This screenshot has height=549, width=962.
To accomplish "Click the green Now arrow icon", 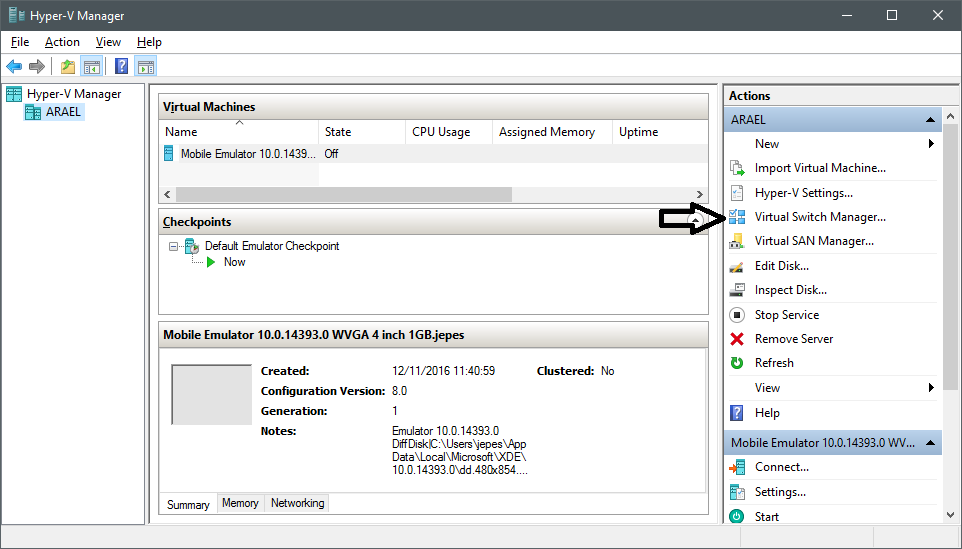I will click(211, 262).
